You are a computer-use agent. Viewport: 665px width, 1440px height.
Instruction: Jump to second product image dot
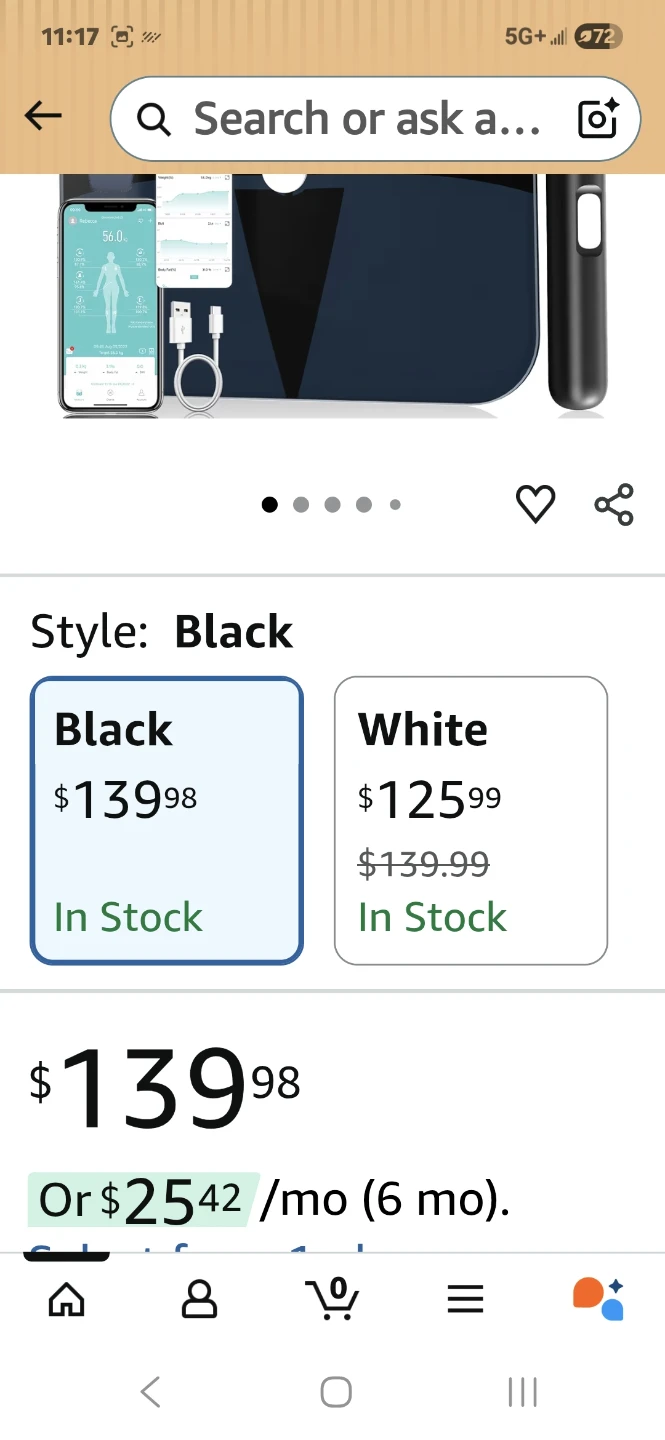point(301,505)
